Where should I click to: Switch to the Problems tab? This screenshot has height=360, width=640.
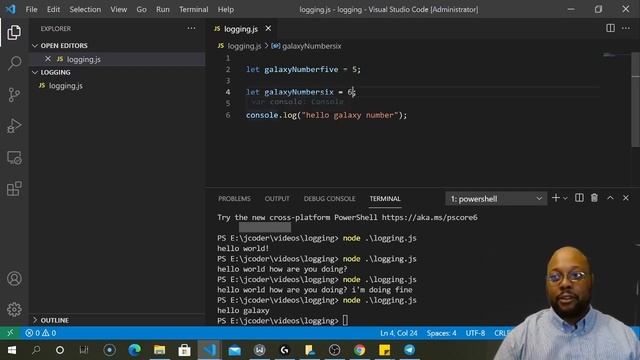pos(234,199)
